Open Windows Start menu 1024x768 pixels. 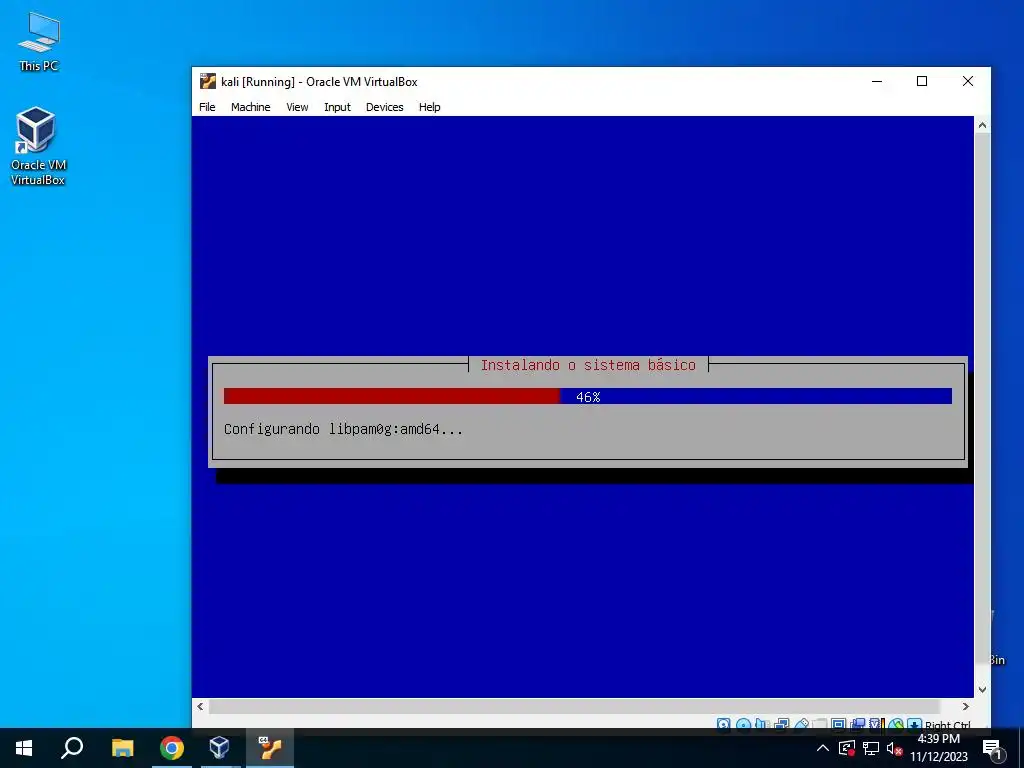(24, 748)
